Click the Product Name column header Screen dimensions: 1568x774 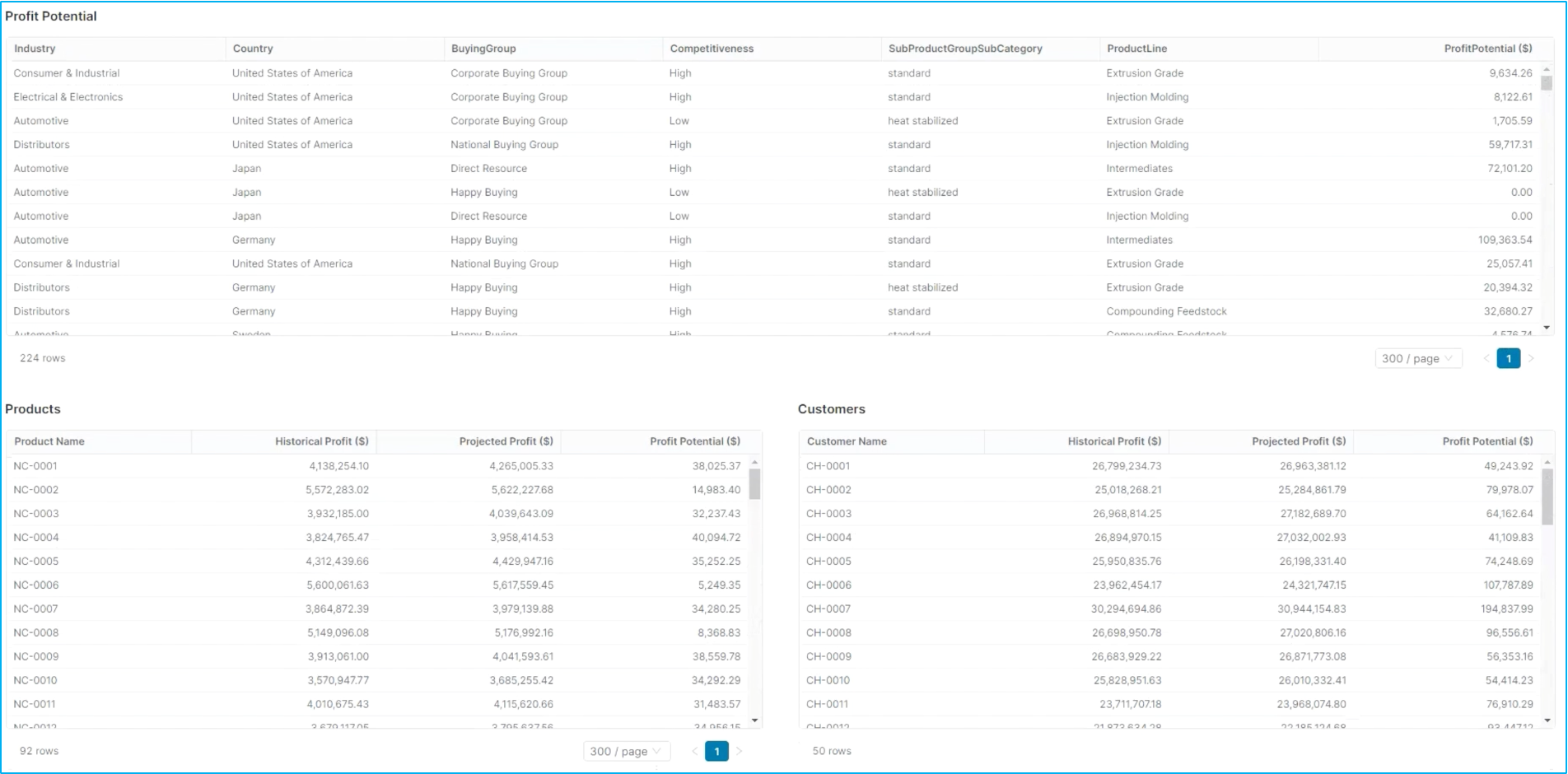point(49,441)
